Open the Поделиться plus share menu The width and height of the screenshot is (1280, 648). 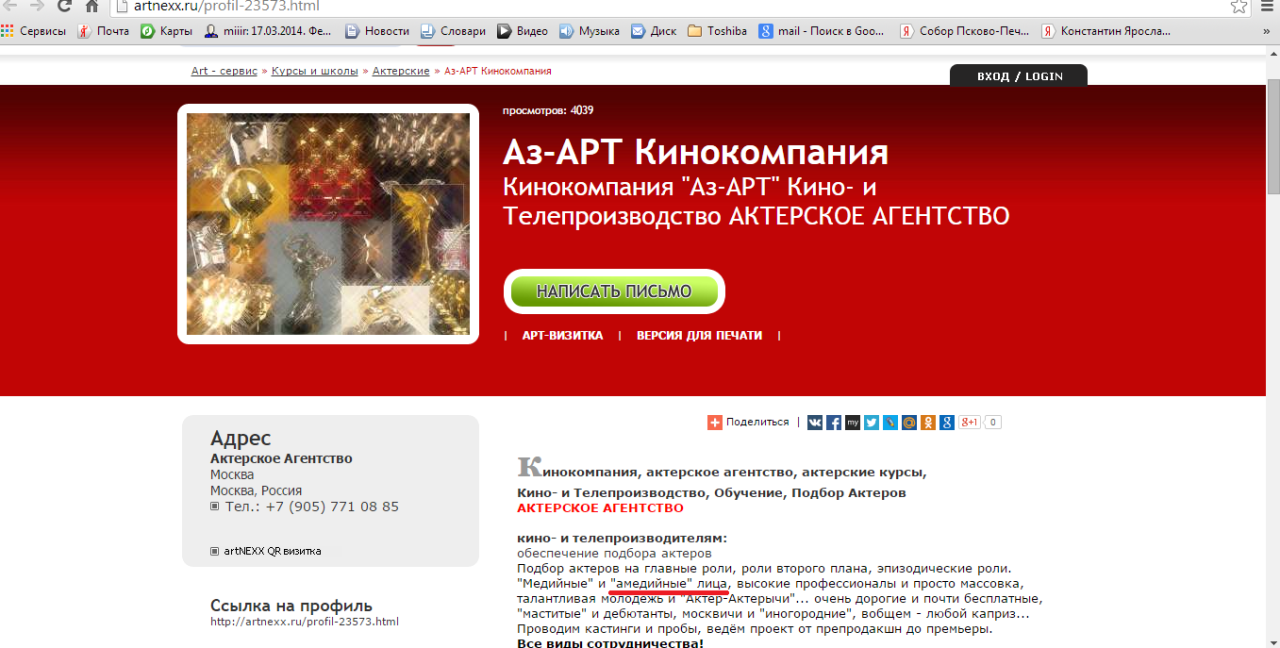tap(748, 422)
